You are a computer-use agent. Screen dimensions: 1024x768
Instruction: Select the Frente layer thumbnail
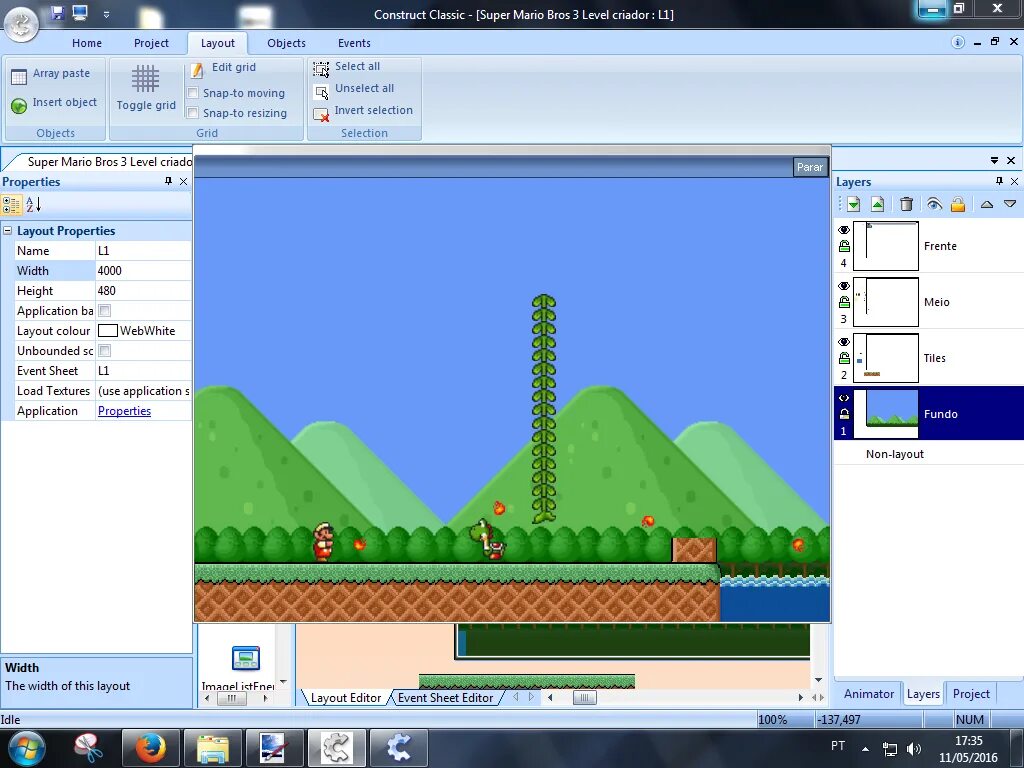(x=886, y=246)
